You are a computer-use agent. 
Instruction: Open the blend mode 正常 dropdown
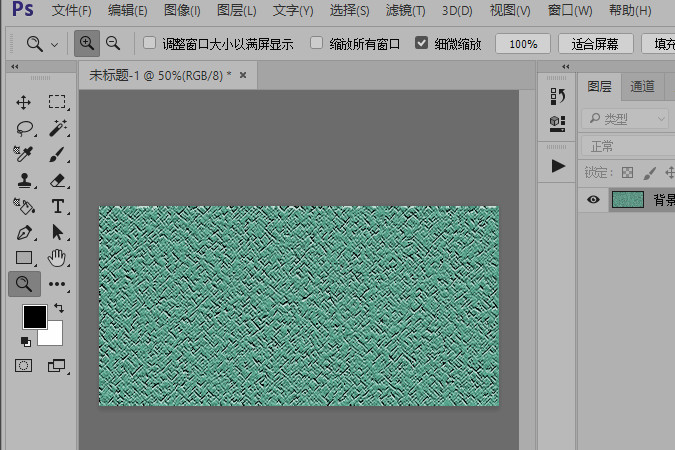tap(629, 146)
